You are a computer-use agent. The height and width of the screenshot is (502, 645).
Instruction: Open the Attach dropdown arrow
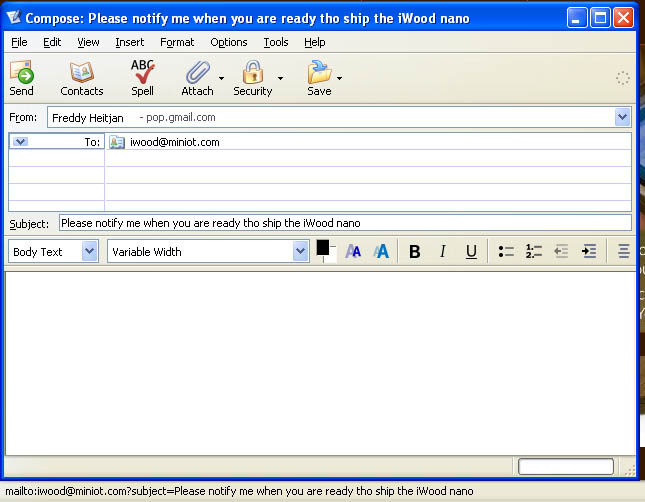tap(221, 78)
